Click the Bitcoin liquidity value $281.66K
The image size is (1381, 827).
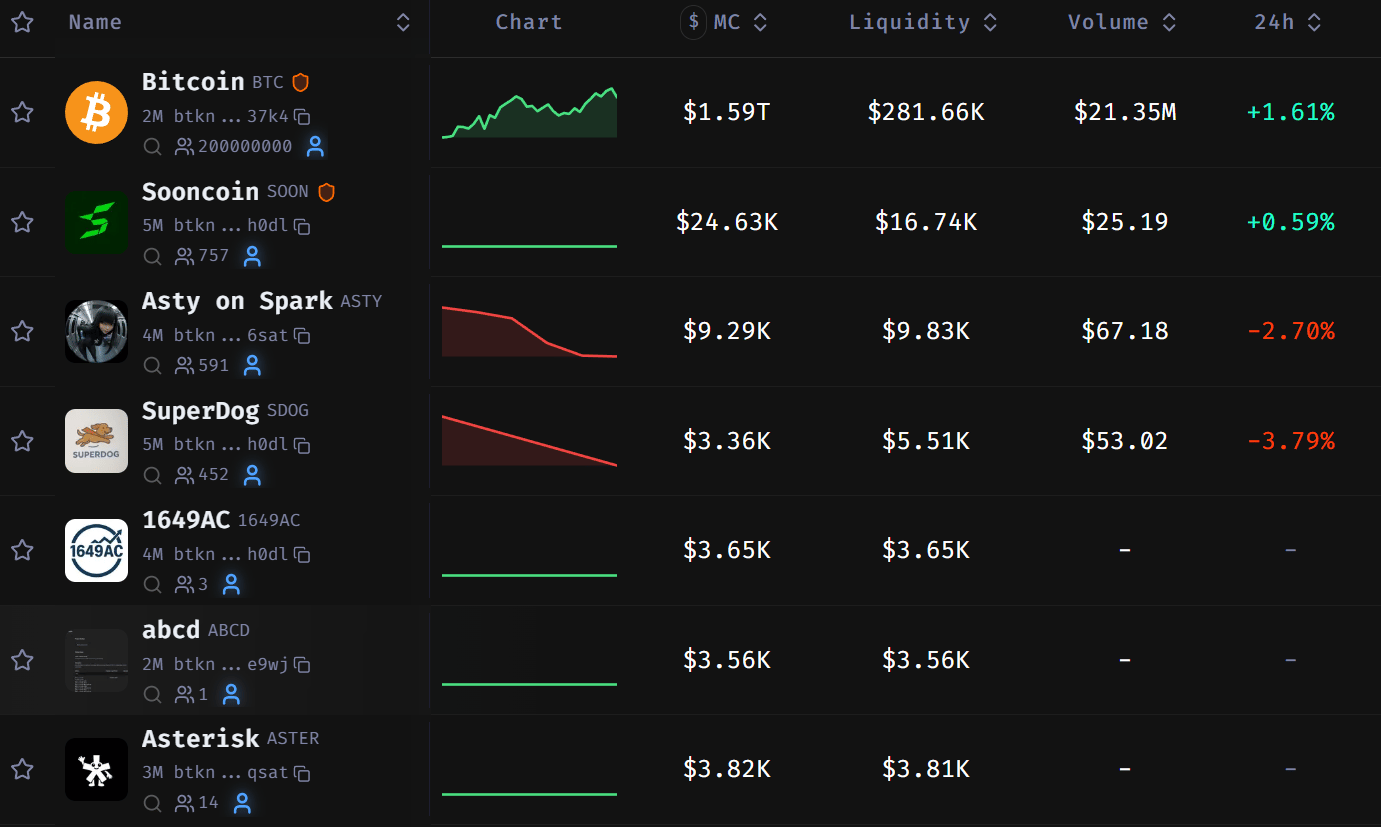(x=926, y=112)
